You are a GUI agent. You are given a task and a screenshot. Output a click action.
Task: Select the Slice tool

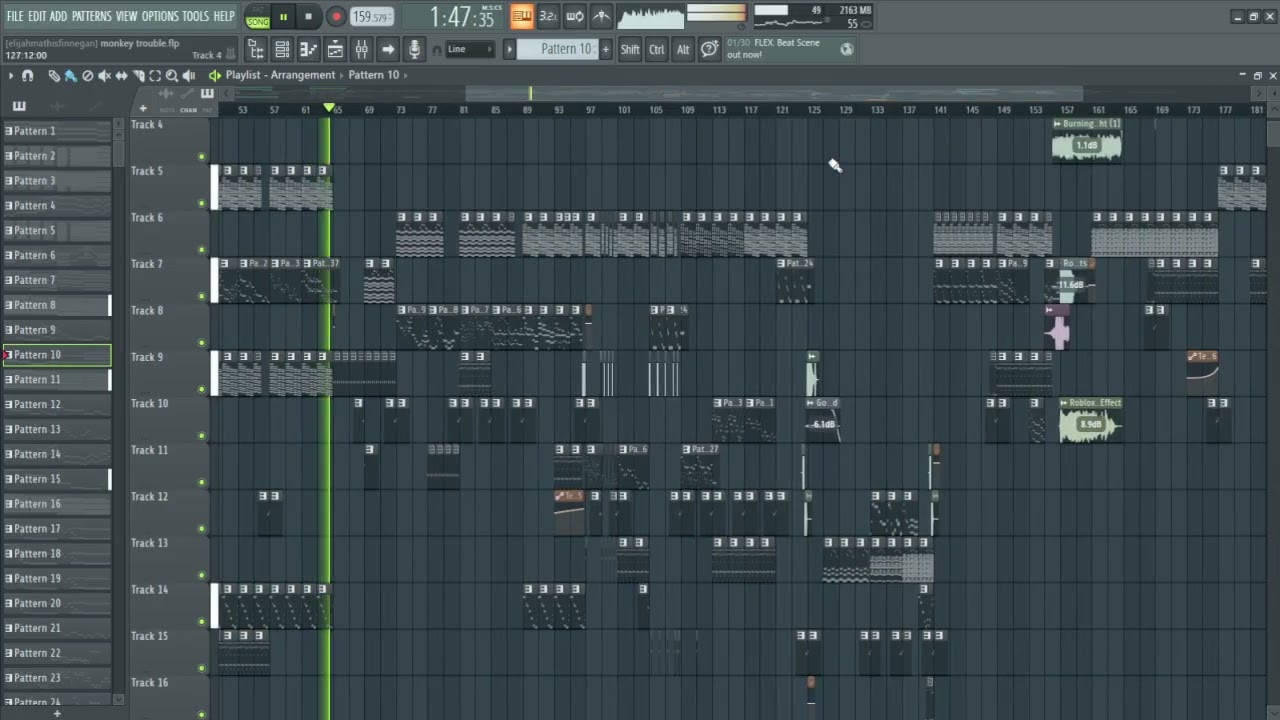click(139, 76)
